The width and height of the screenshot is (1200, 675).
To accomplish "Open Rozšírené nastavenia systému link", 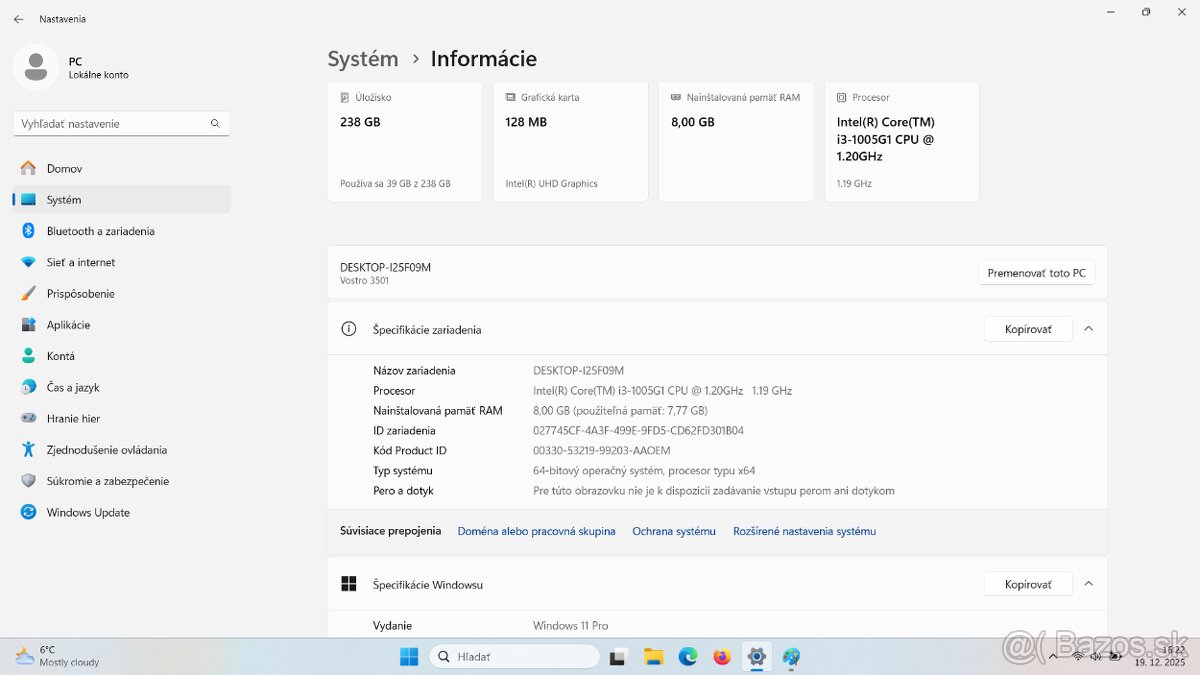I will (x=804, y=531).
